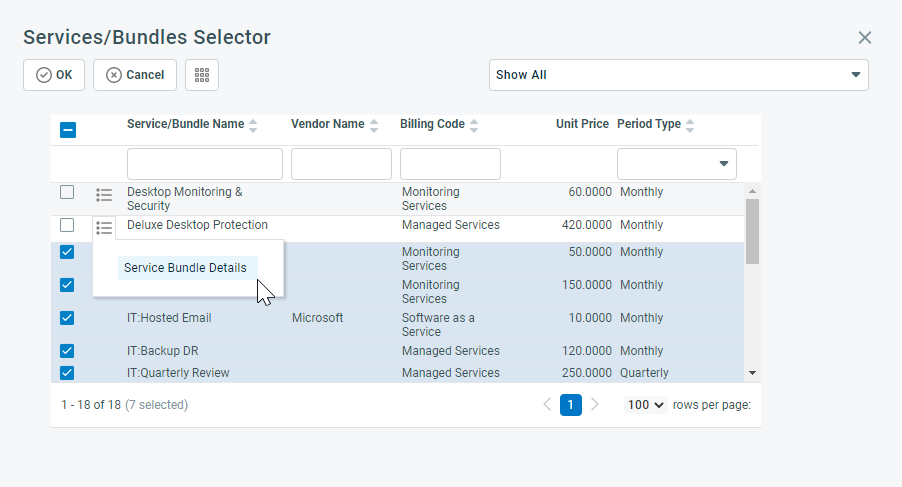This screenshot has height=487, width=902.
Task: Uncheck the 150.0000 Monthly row
Action: coord(67,285)
